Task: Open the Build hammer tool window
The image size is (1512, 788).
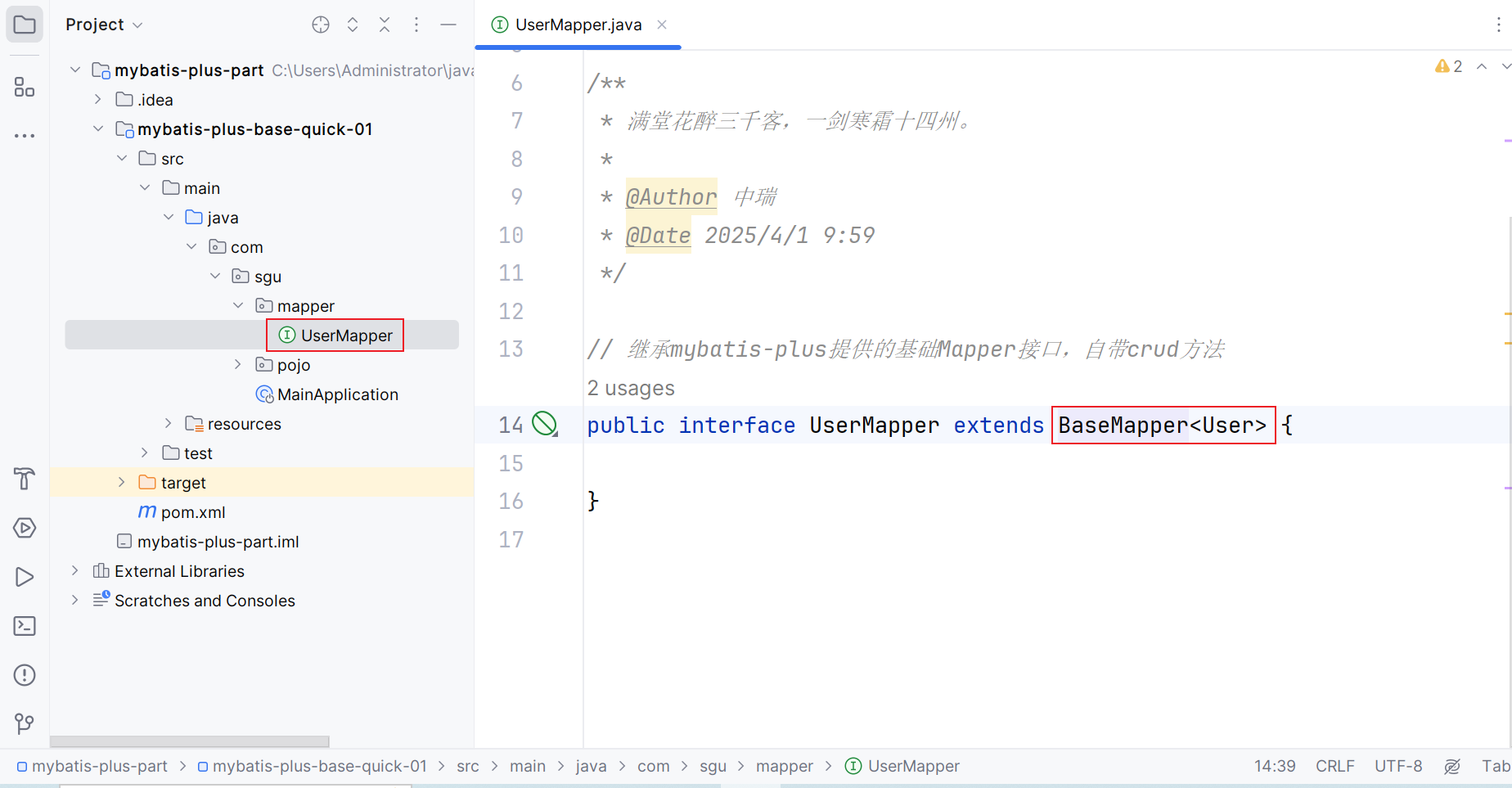Action: (x=25, y=479)
